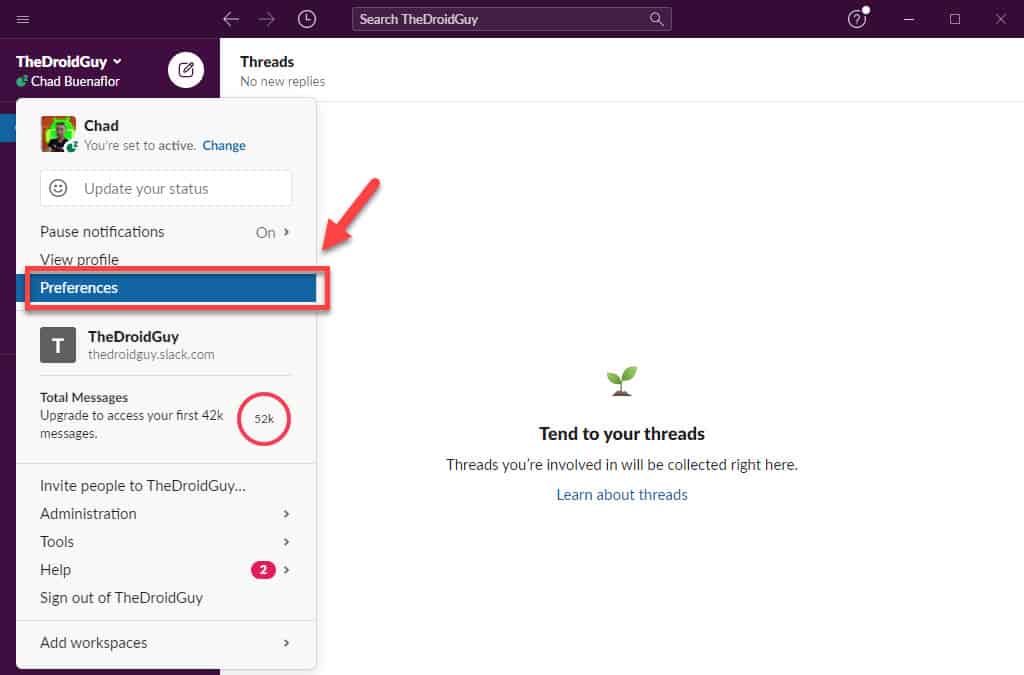This screenshot has height=675, width=1024.
Task: Click the Threads header title
Action: (x=267, y=61)
